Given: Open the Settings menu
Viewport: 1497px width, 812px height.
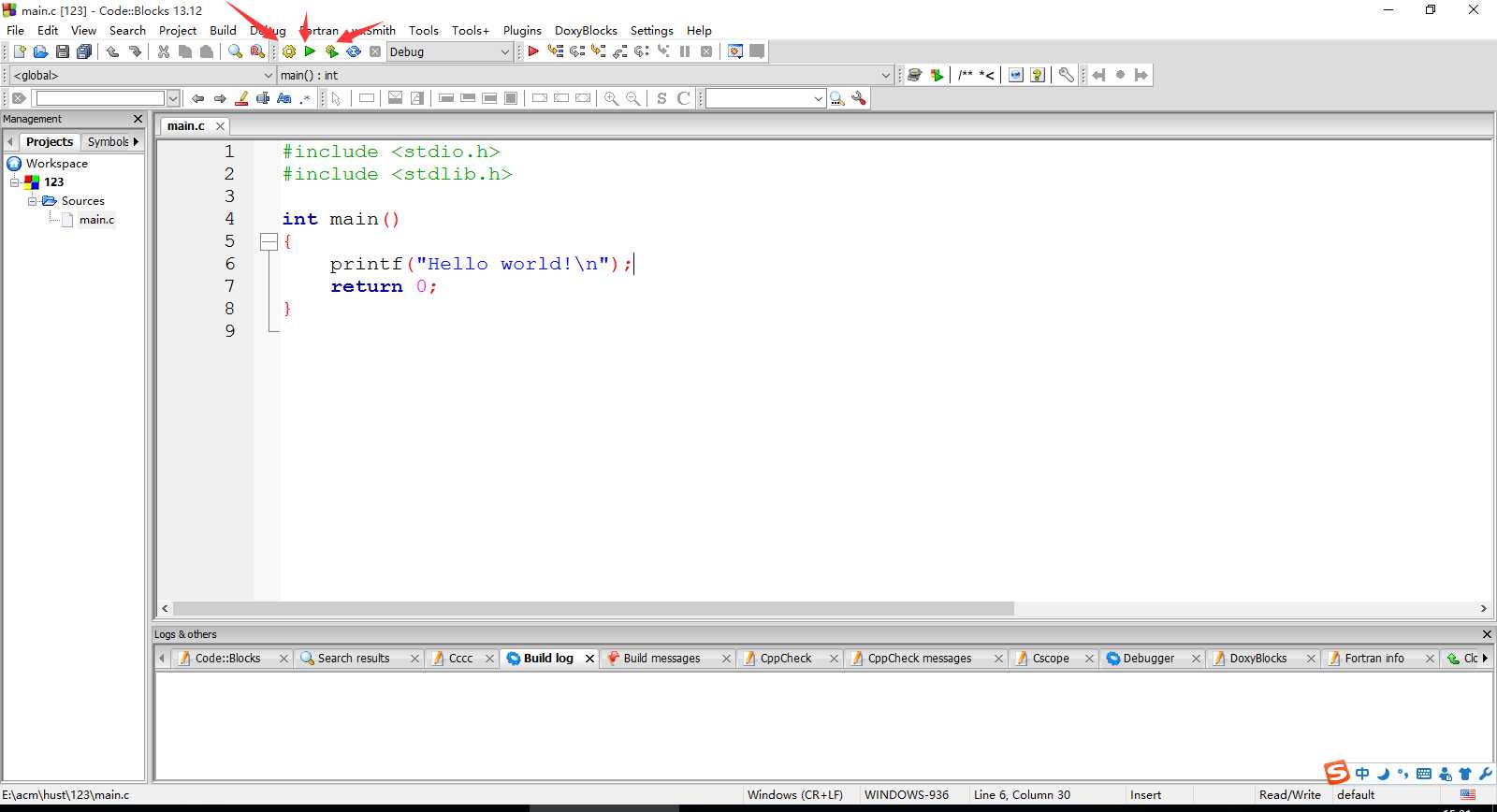Looking at the screenshot, I should [x=652, y=30].
